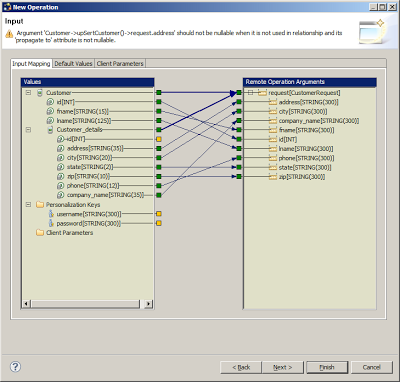Click the company_name[STRING(300)] argument icon
The width and height of the screenshot is (400, 382).
273,121
